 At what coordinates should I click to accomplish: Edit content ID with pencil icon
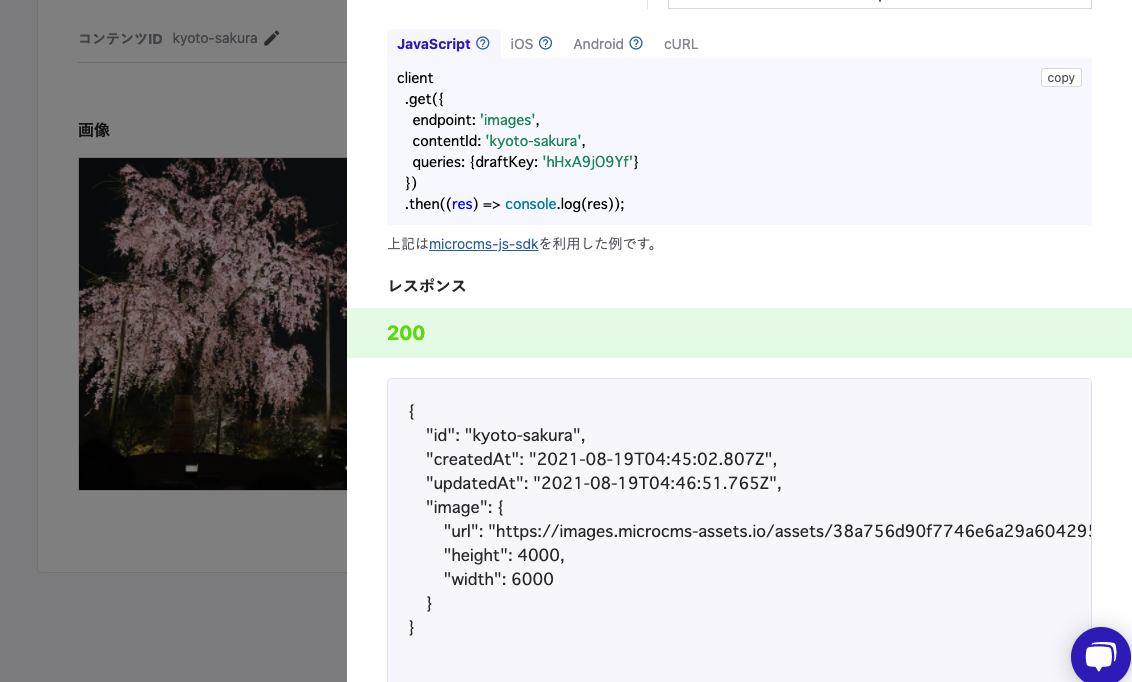click(271, 38)
